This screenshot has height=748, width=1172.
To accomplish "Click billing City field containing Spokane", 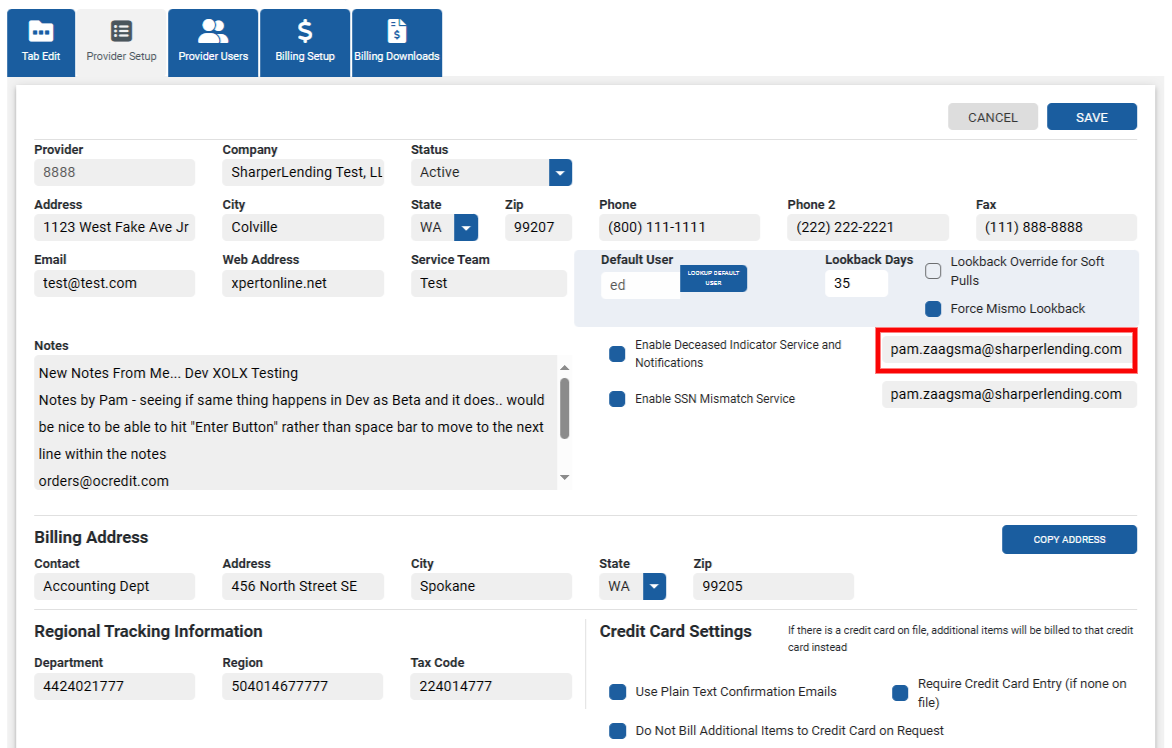I will 491,587.
